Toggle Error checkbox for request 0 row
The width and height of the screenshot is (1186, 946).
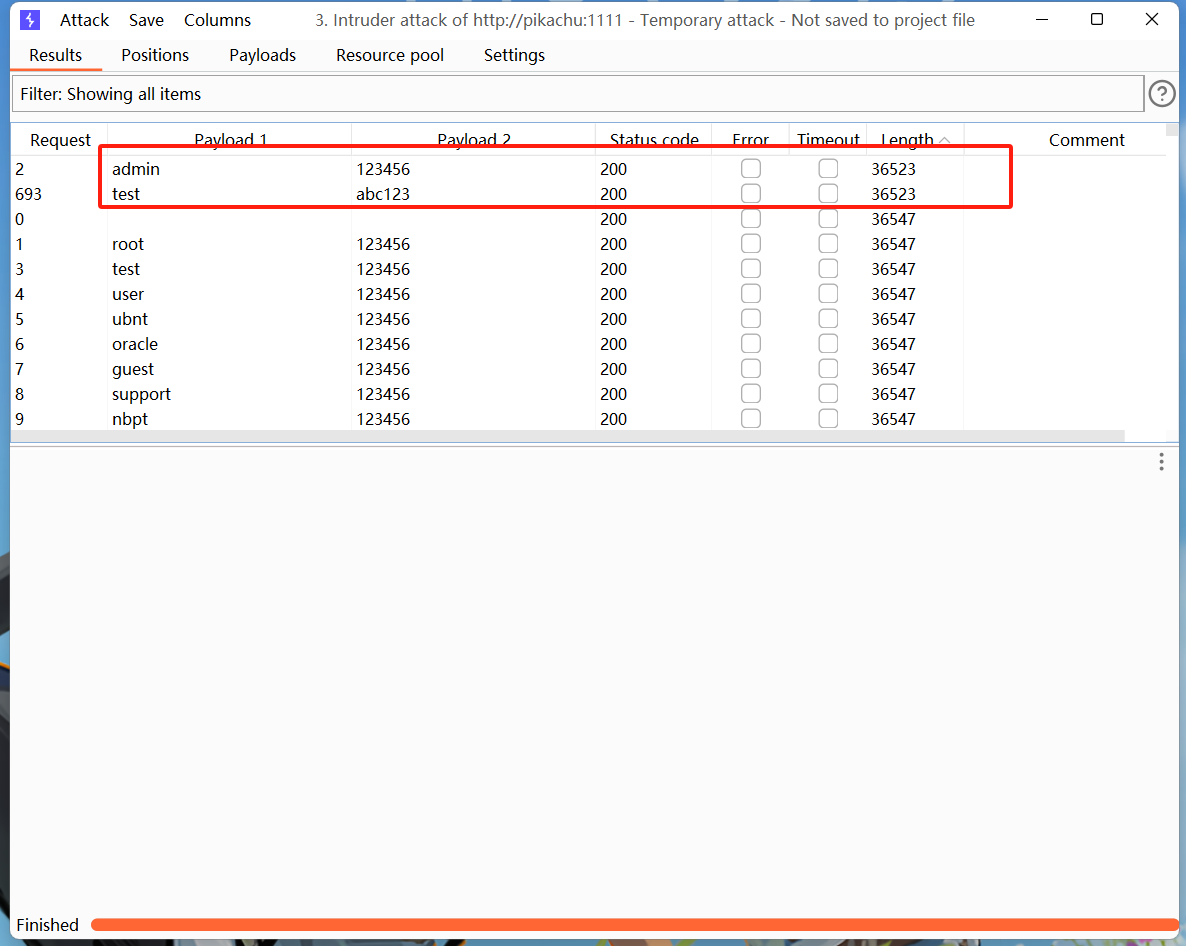coord(751,219)
